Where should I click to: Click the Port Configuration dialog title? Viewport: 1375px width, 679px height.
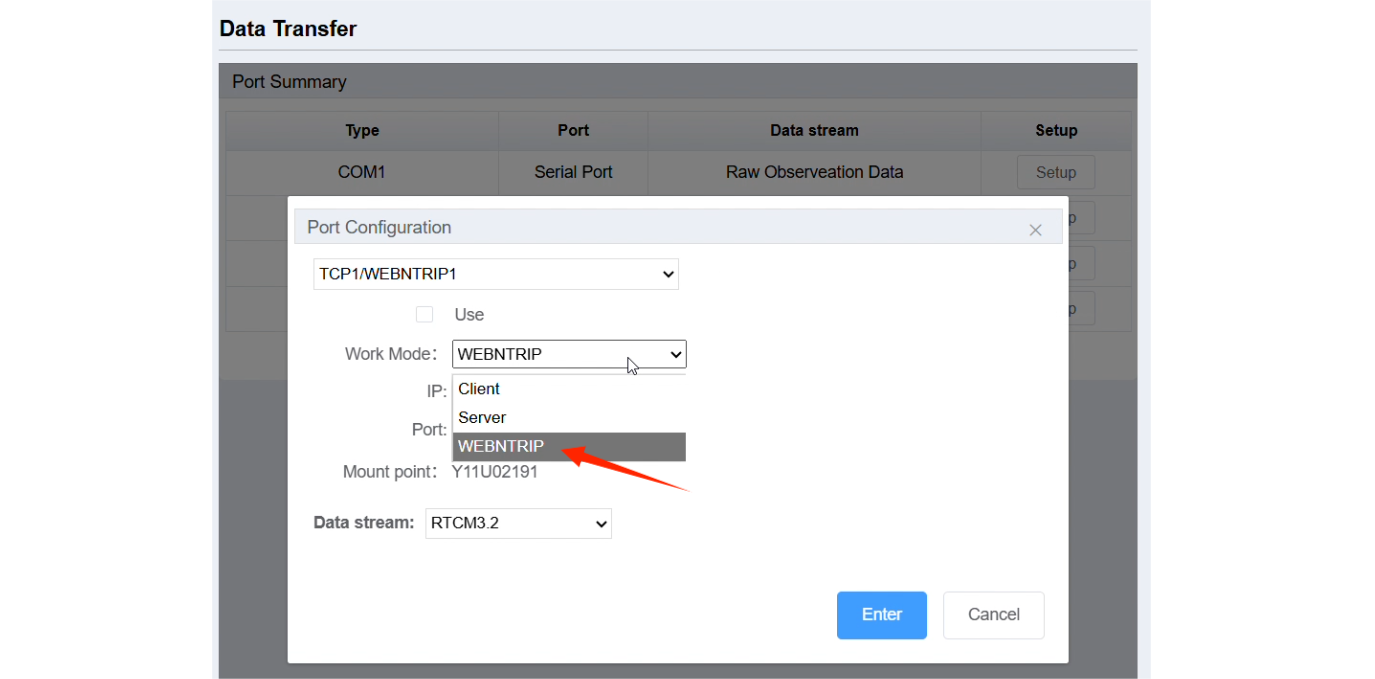pos(379,227)
